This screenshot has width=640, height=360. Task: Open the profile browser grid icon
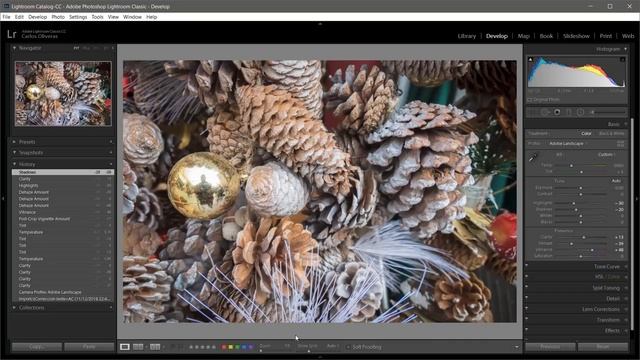point(621,144)
